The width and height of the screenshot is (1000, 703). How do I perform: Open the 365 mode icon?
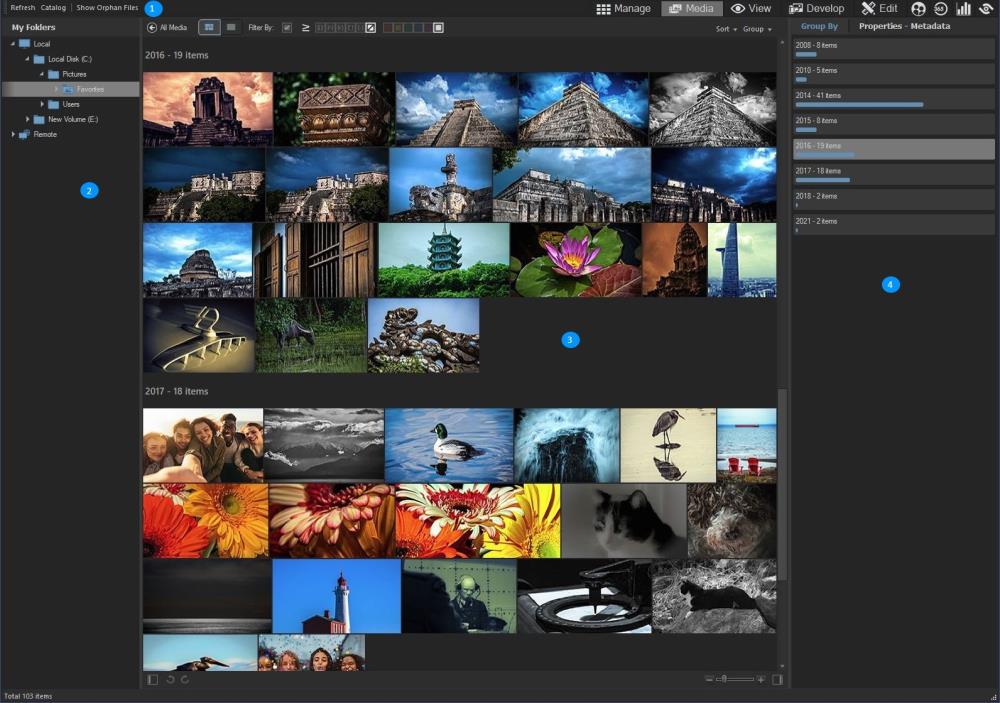pyautogui.click(x=941, y=9)
